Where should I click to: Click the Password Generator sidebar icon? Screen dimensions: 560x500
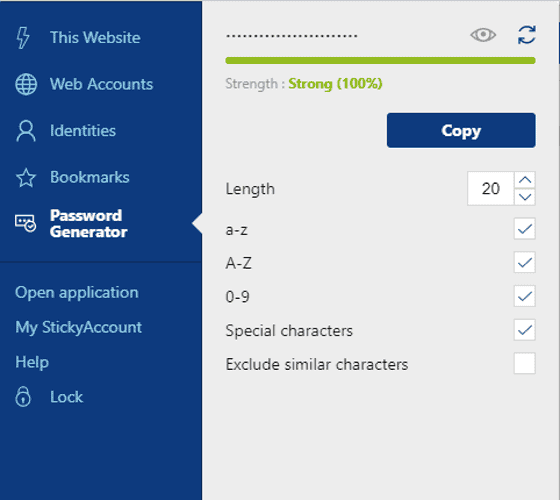click(x=25, y=224)
